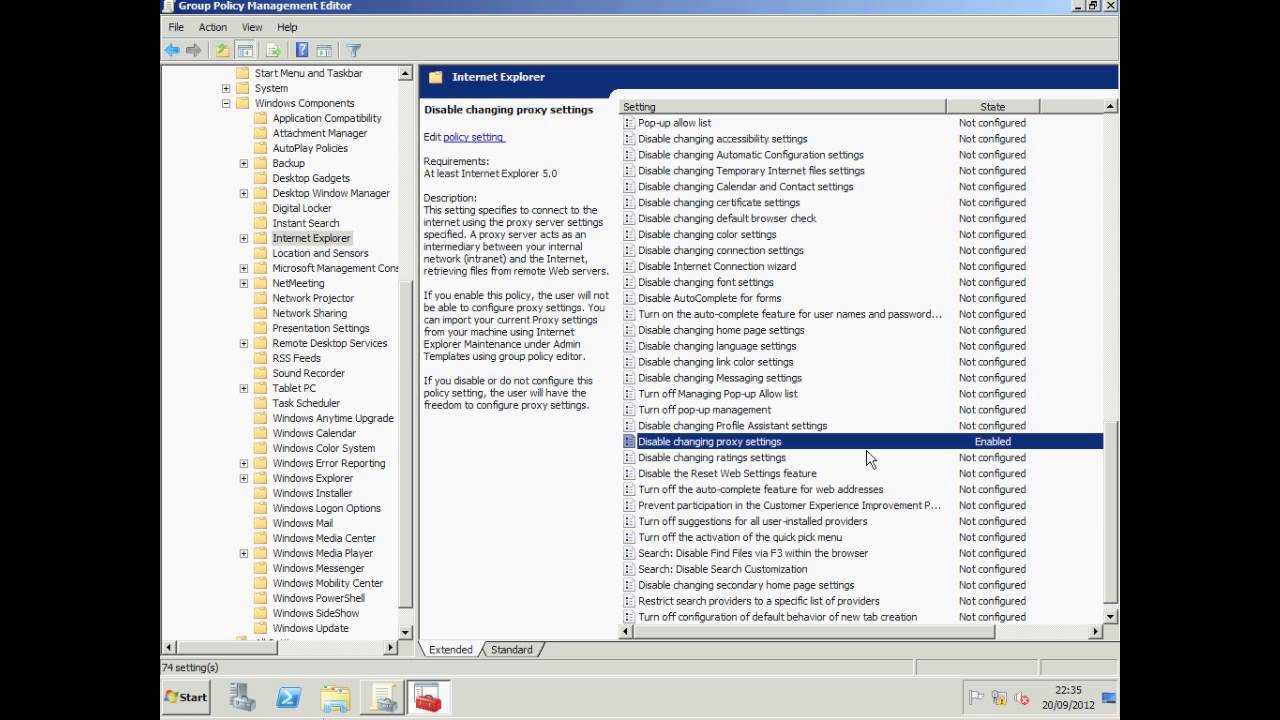This screenshot has height=720, width=1280.
Task: Open the Action menu
Action: [213, 27]
